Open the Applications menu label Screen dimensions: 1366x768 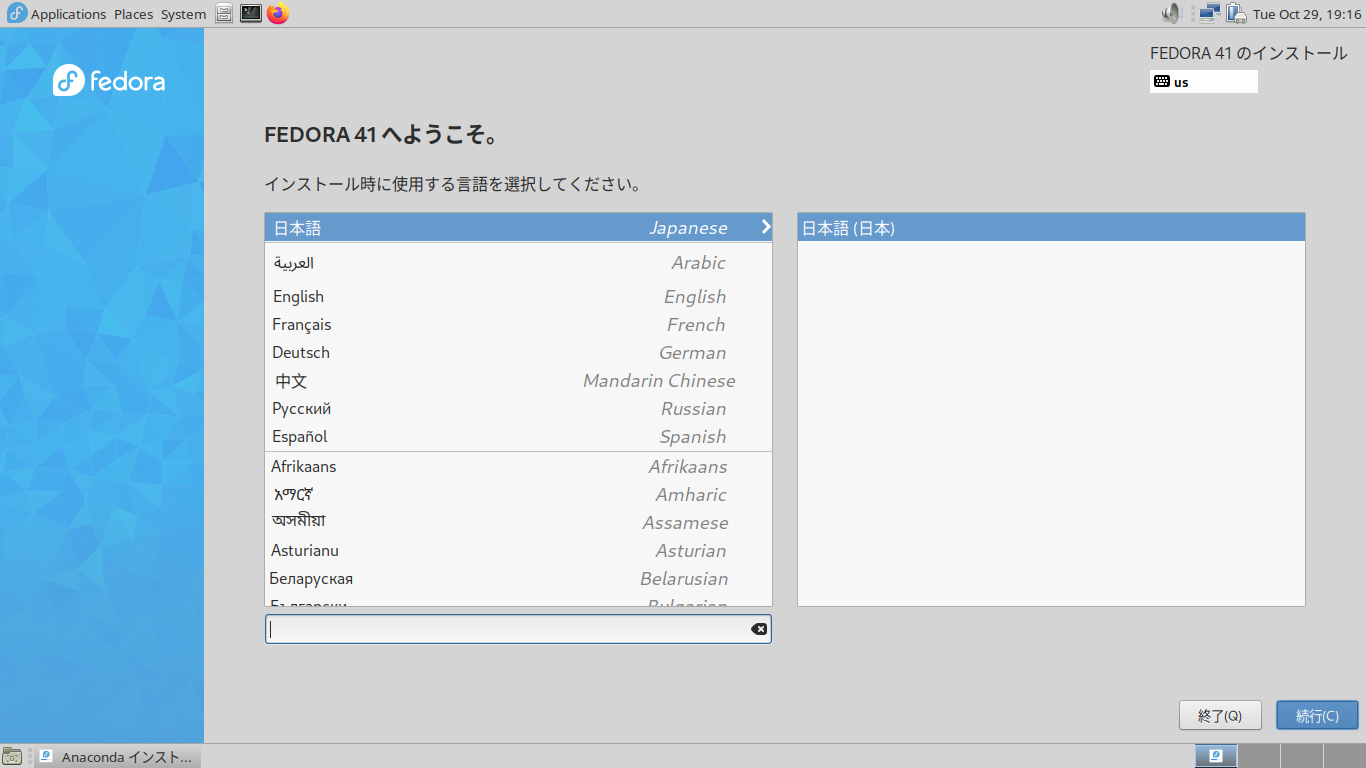68,14
